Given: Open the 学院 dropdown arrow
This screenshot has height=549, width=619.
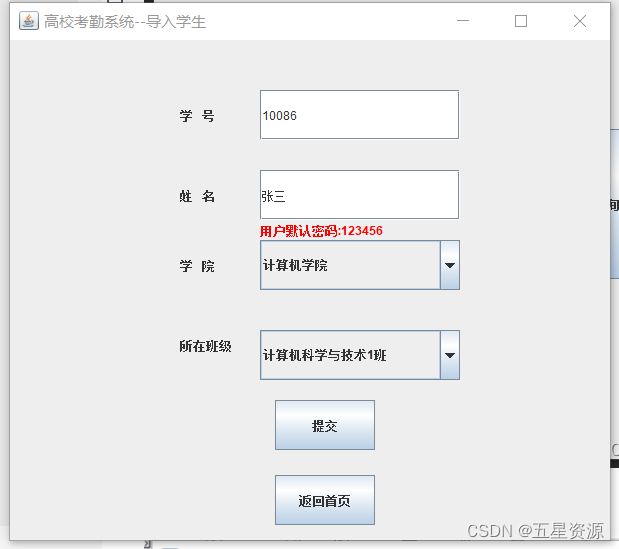Looking at the screenshot, I should pos(450,265).
